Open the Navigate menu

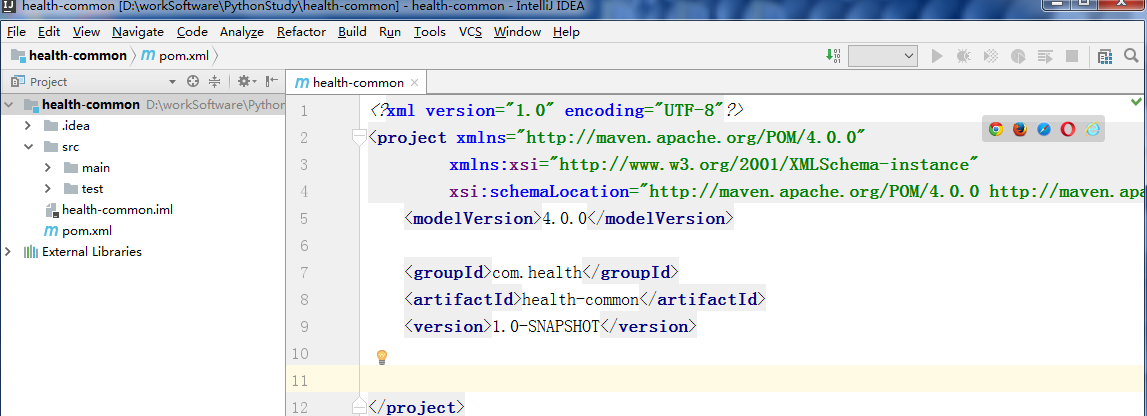[138, 31]
